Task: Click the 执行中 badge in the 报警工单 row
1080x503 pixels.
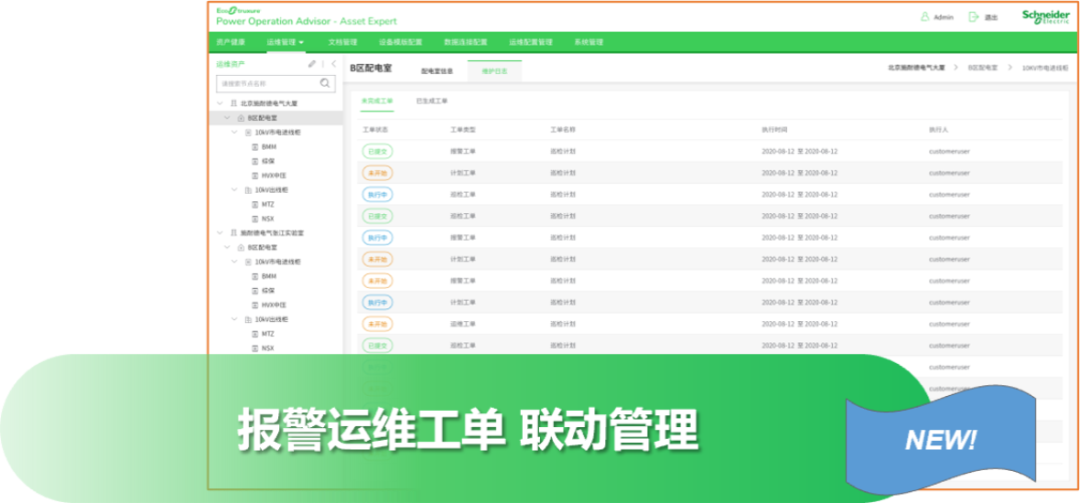Action: coord(377,238)
